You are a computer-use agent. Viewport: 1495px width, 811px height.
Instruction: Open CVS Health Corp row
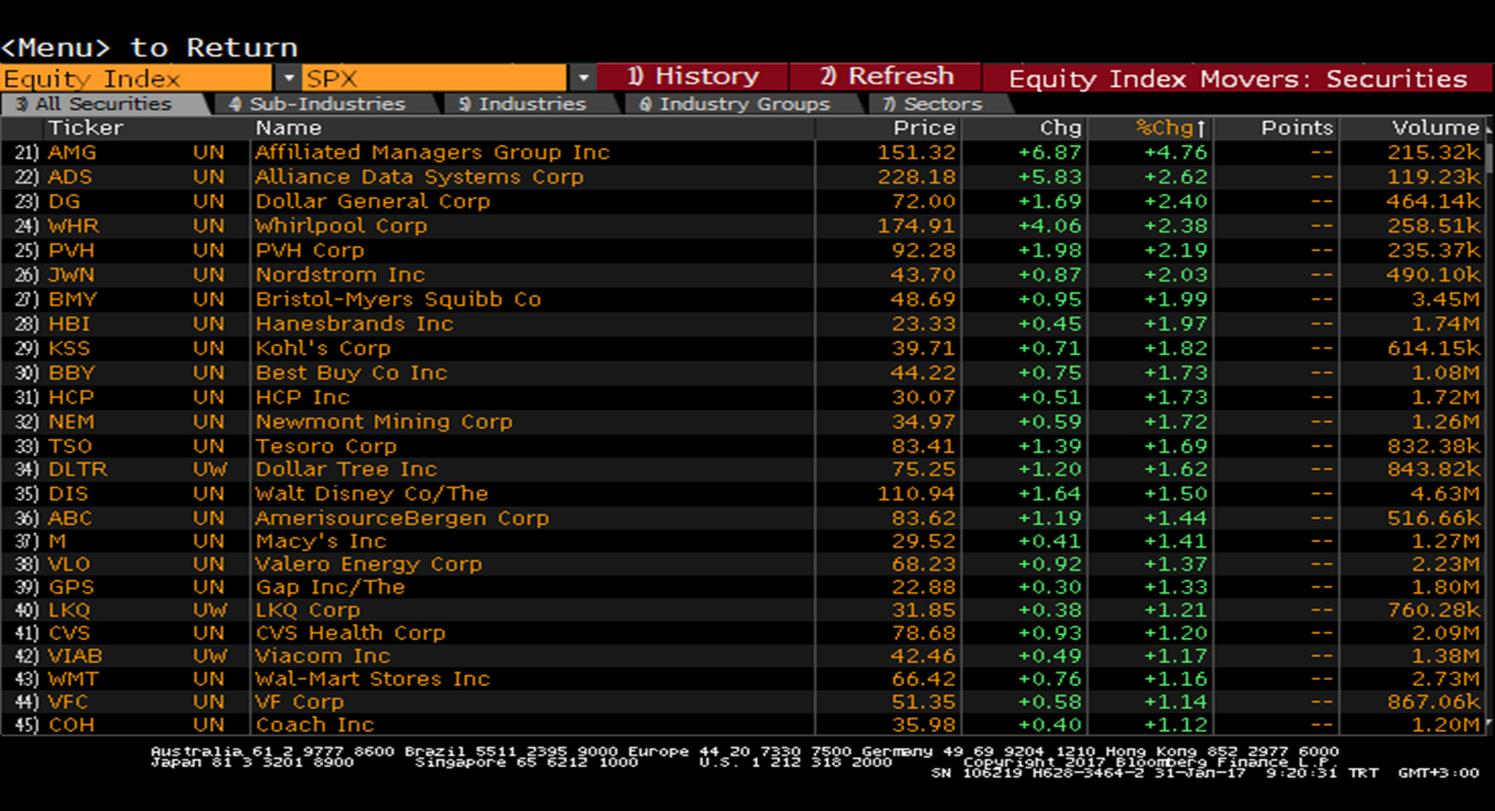click(745, 633)
